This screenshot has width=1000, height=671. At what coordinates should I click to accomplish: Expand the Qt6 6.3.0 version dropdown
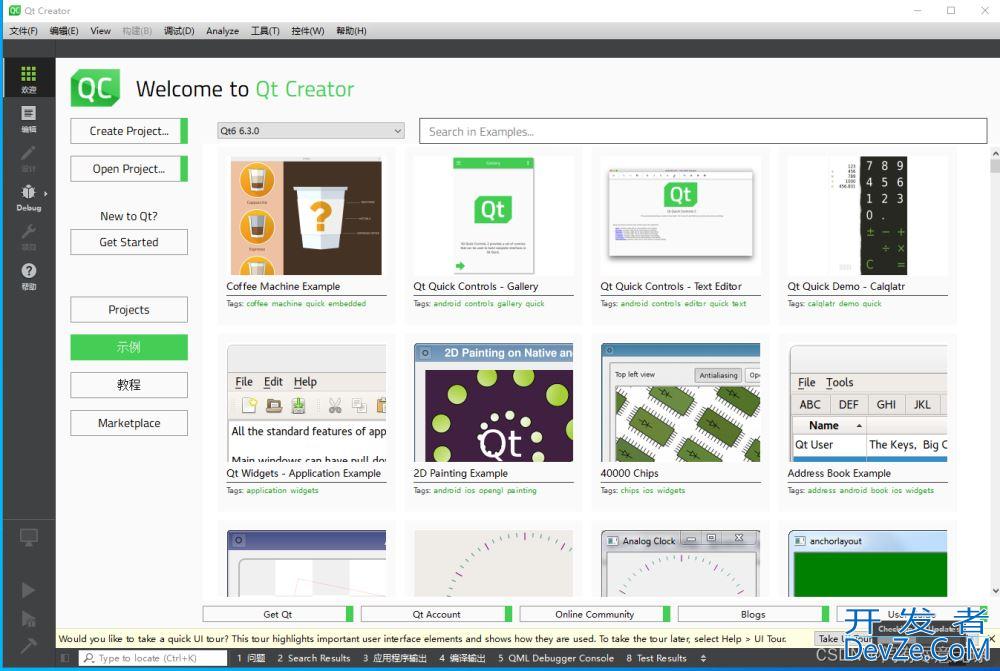pos(311,131)
